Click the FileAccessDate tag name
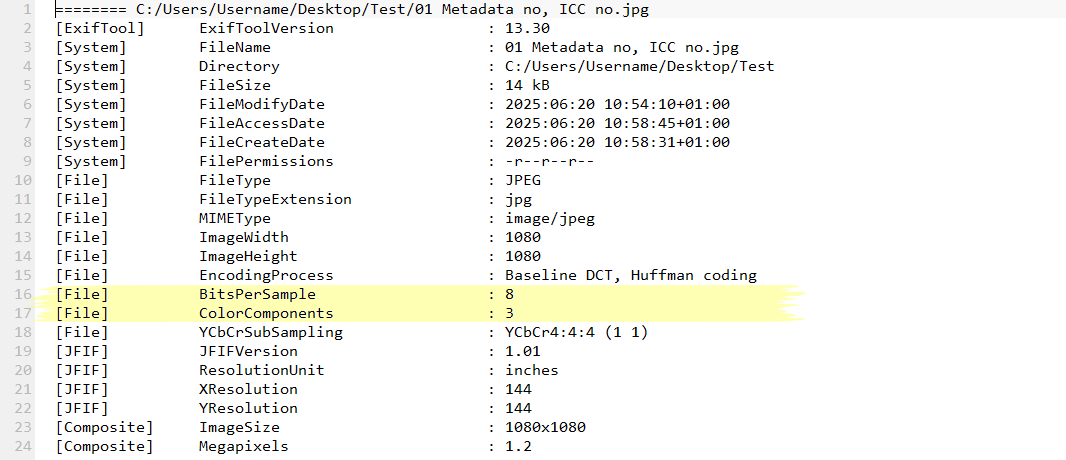This screenshot has width=1066, height=460. pyautogui.click(x=262, y=124)
